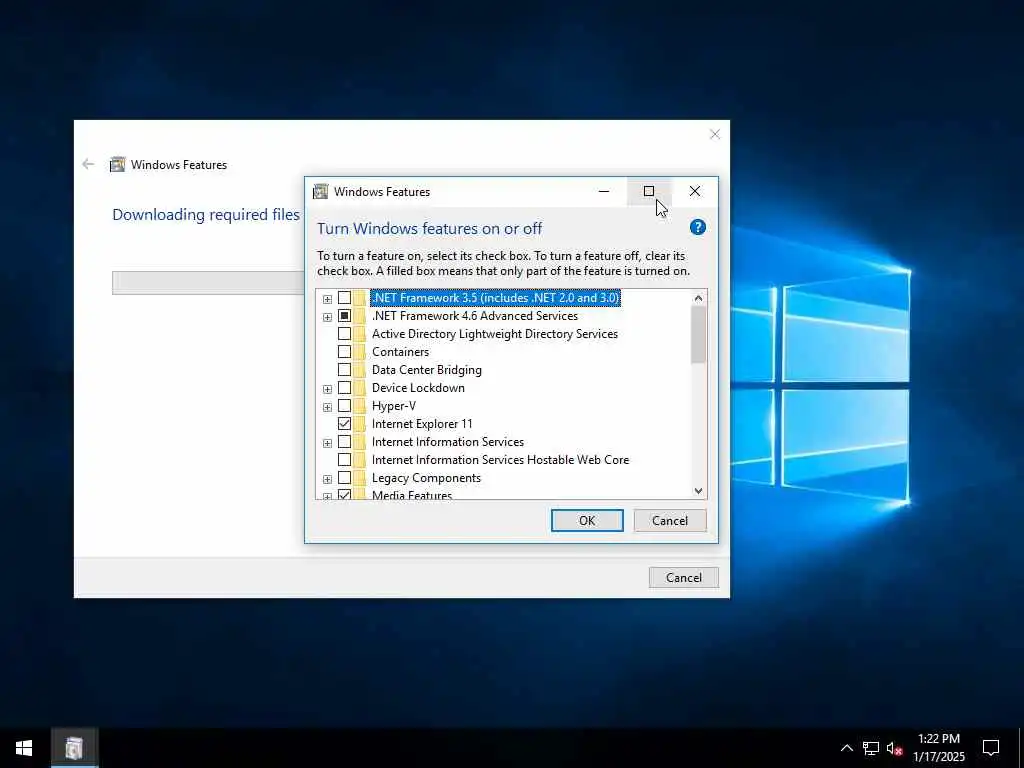The image size is (1024, 768).
Task: Expand .NET Framework 4.6 Advanced Services node
Action: point(327,317)
